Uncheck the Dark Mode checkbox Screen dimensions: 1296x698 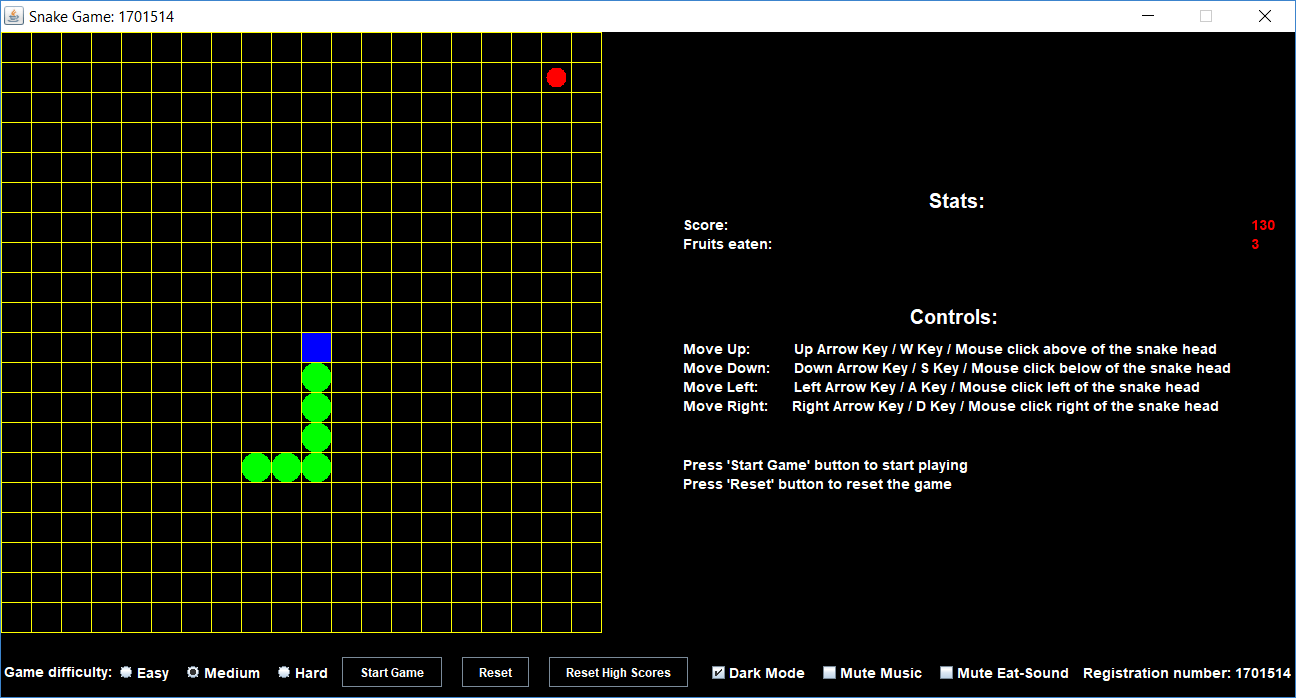[717, 672]
